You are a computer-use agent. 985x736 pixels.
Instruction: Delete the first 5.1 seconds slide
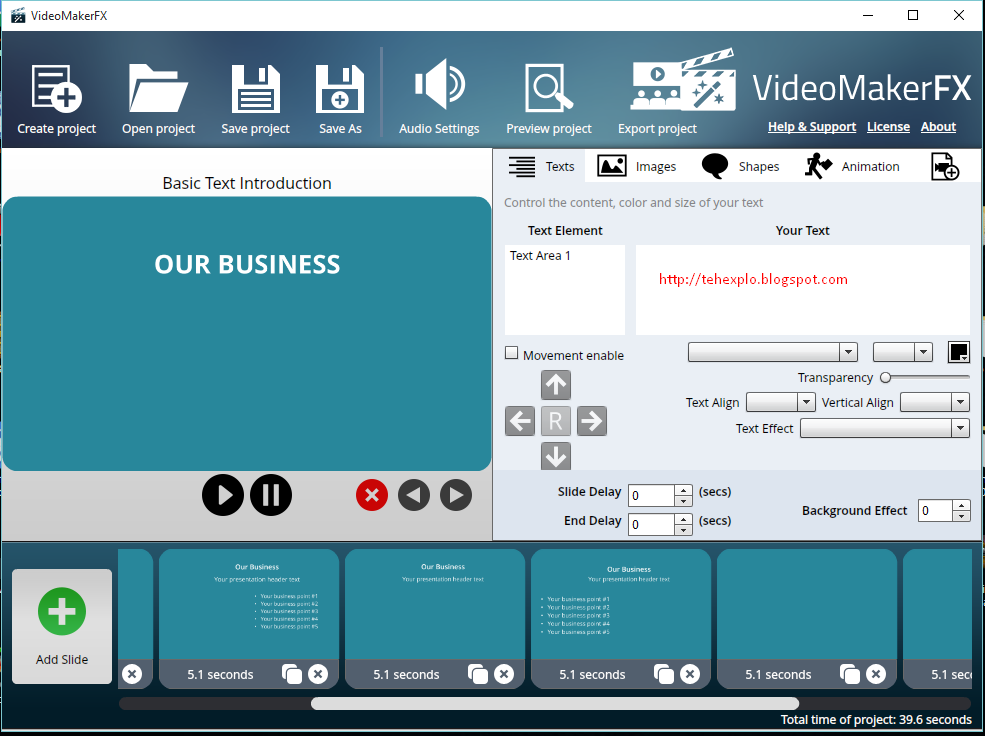[318, 674]
